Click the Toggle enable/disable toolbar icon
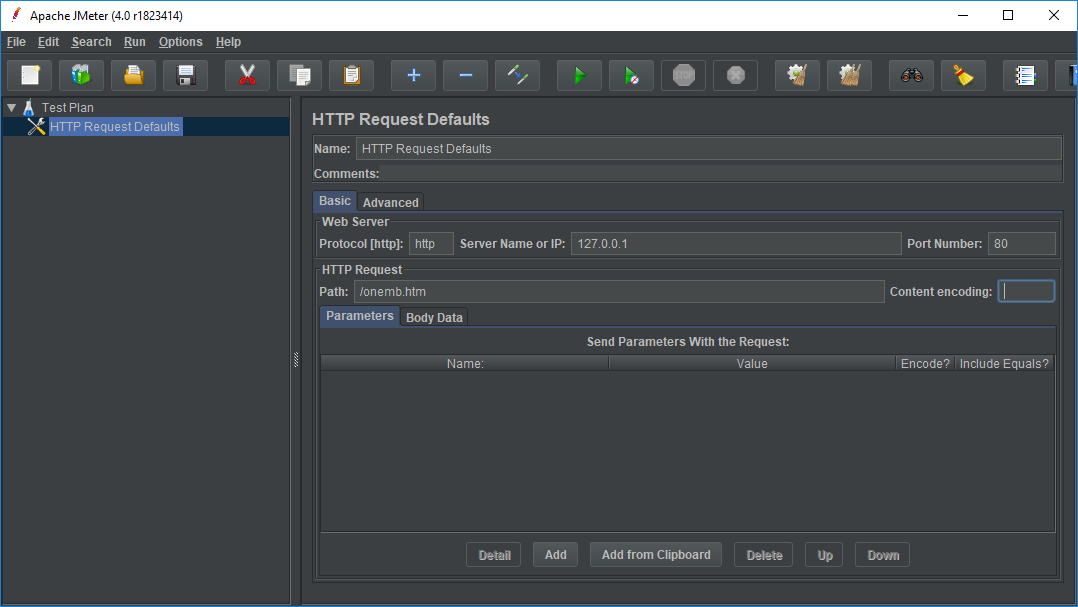The width and height of the screenshot is (1078, 607). (517, 75)
